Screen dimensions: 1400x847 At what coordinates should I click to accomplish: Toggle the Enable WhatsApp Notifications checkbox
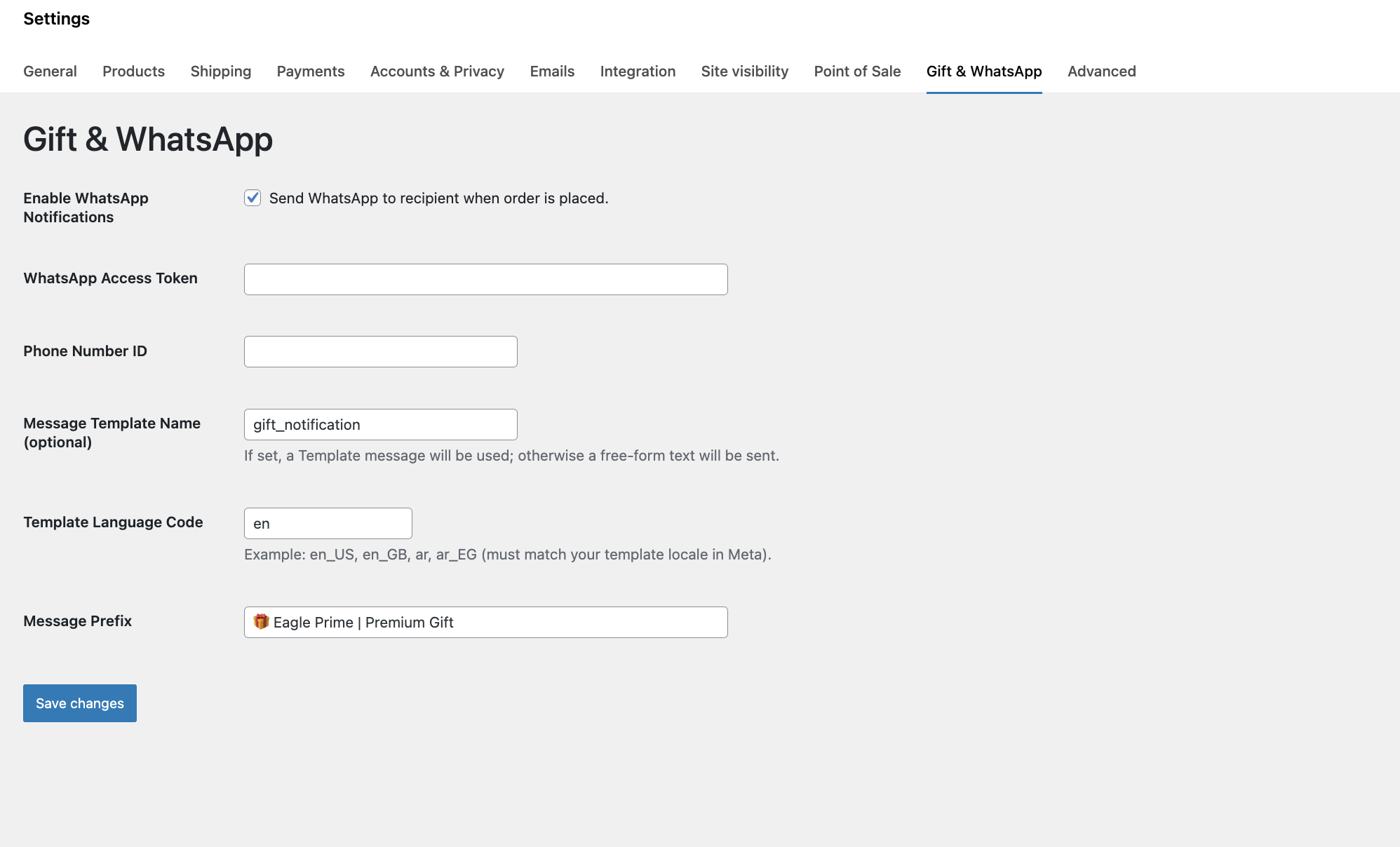(253, 198)
